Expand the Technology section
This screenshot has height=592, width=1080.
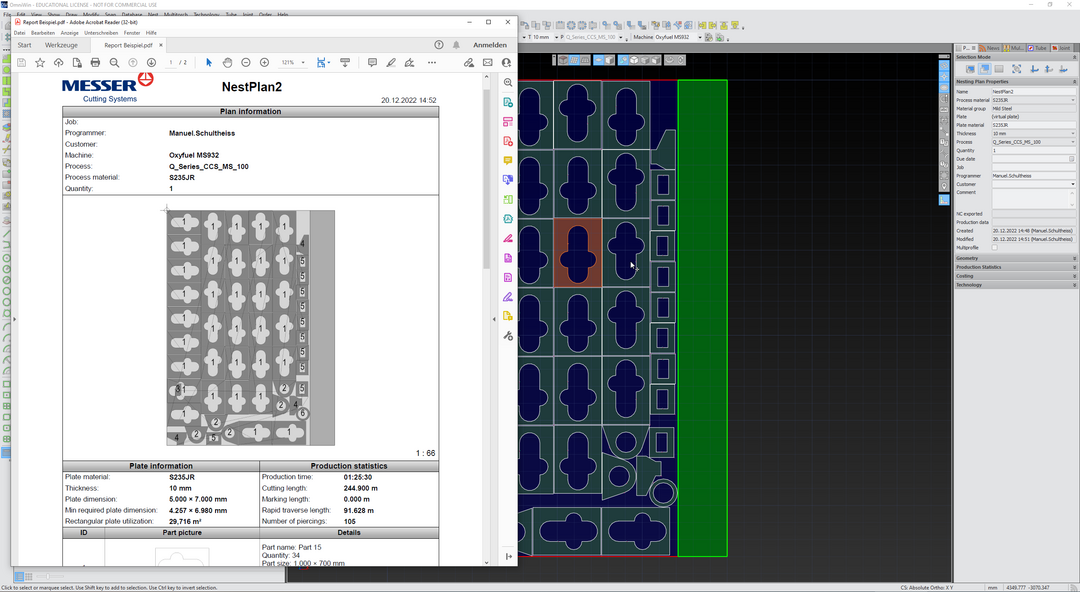click(x=1016, y=285)
